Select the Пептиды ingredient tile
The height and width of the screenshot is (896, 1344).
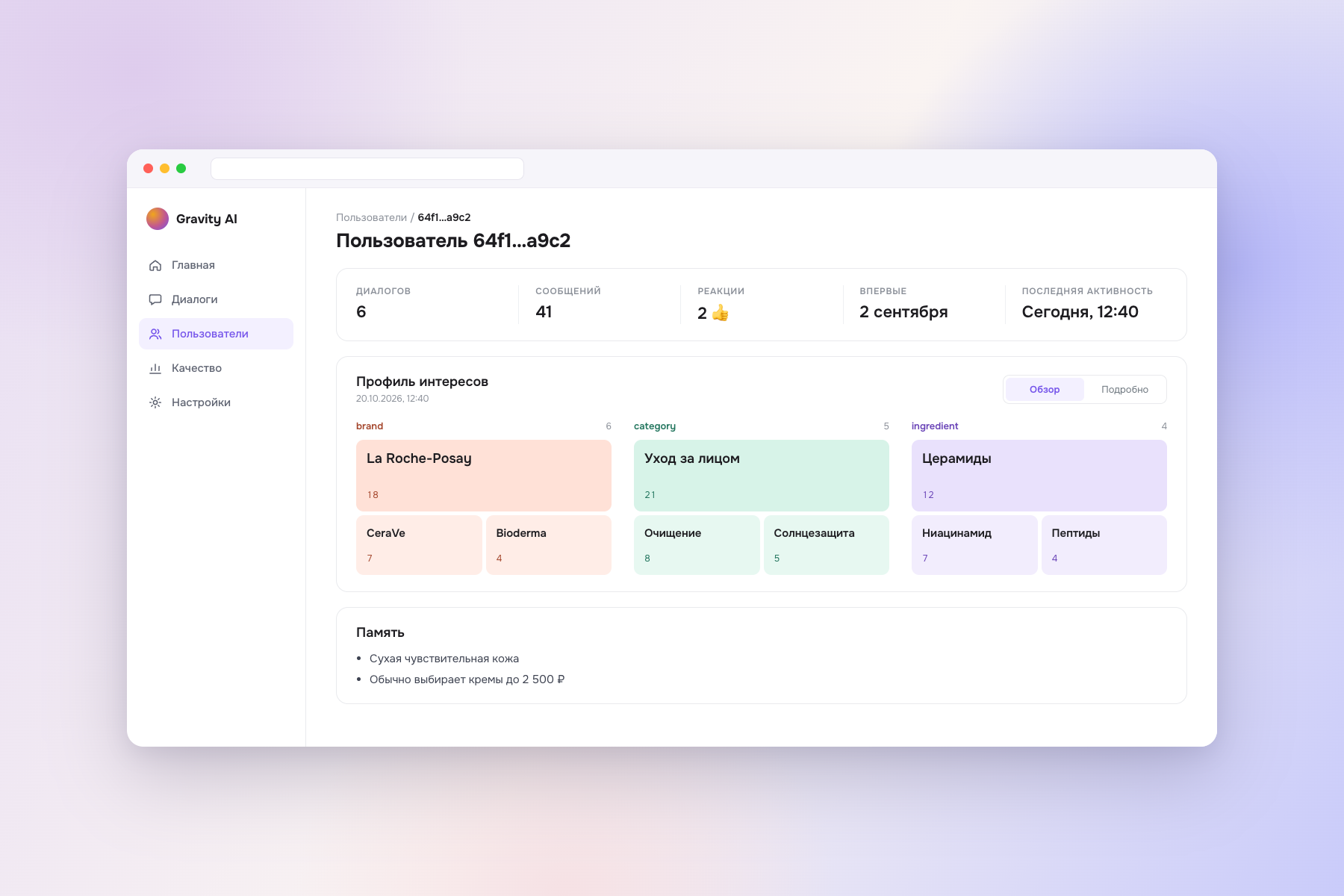[1104, 545]
